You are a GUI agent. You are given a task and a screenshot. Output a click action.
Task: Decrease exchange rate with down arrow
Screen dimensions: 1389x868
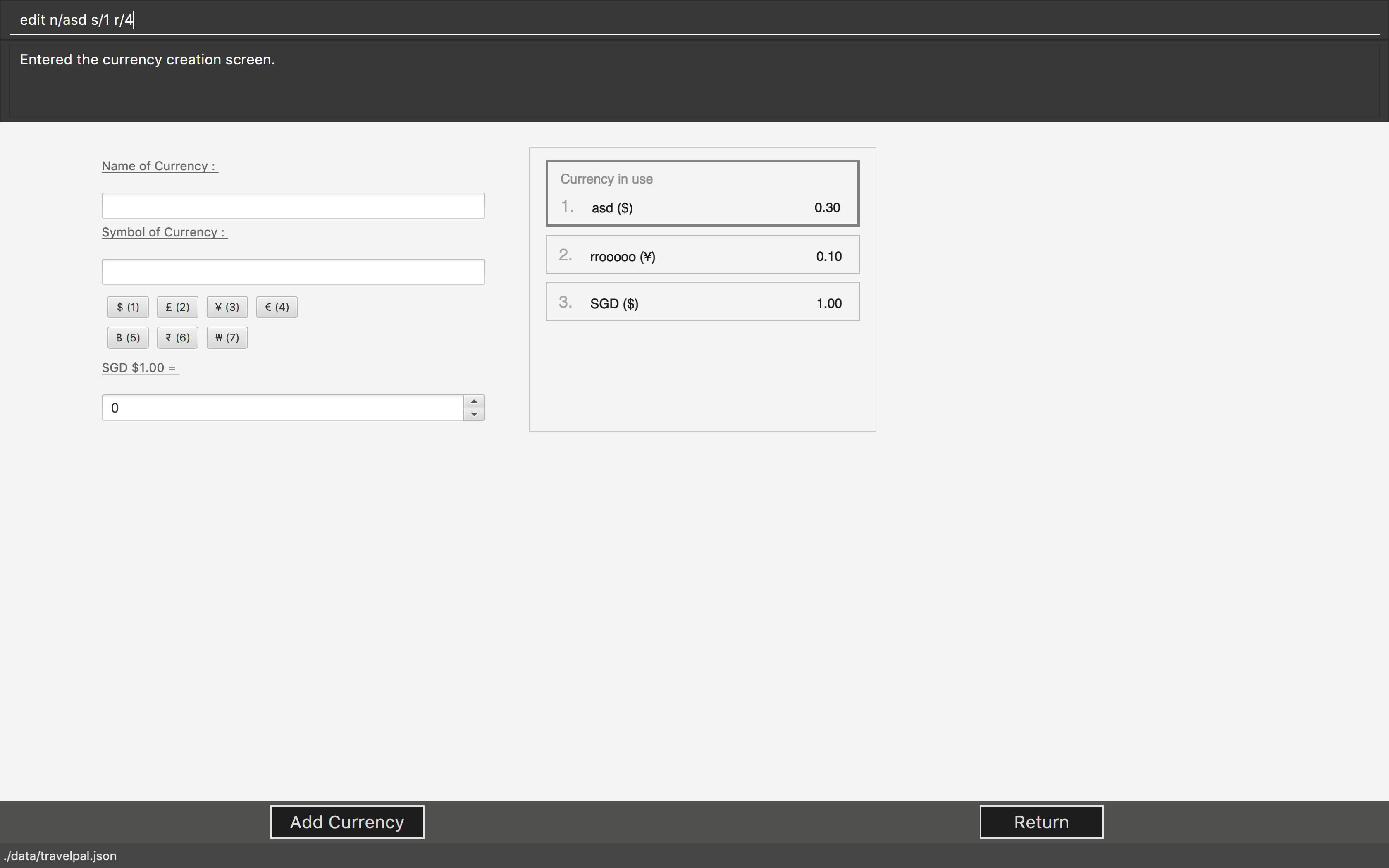click(x=474, y=414)
